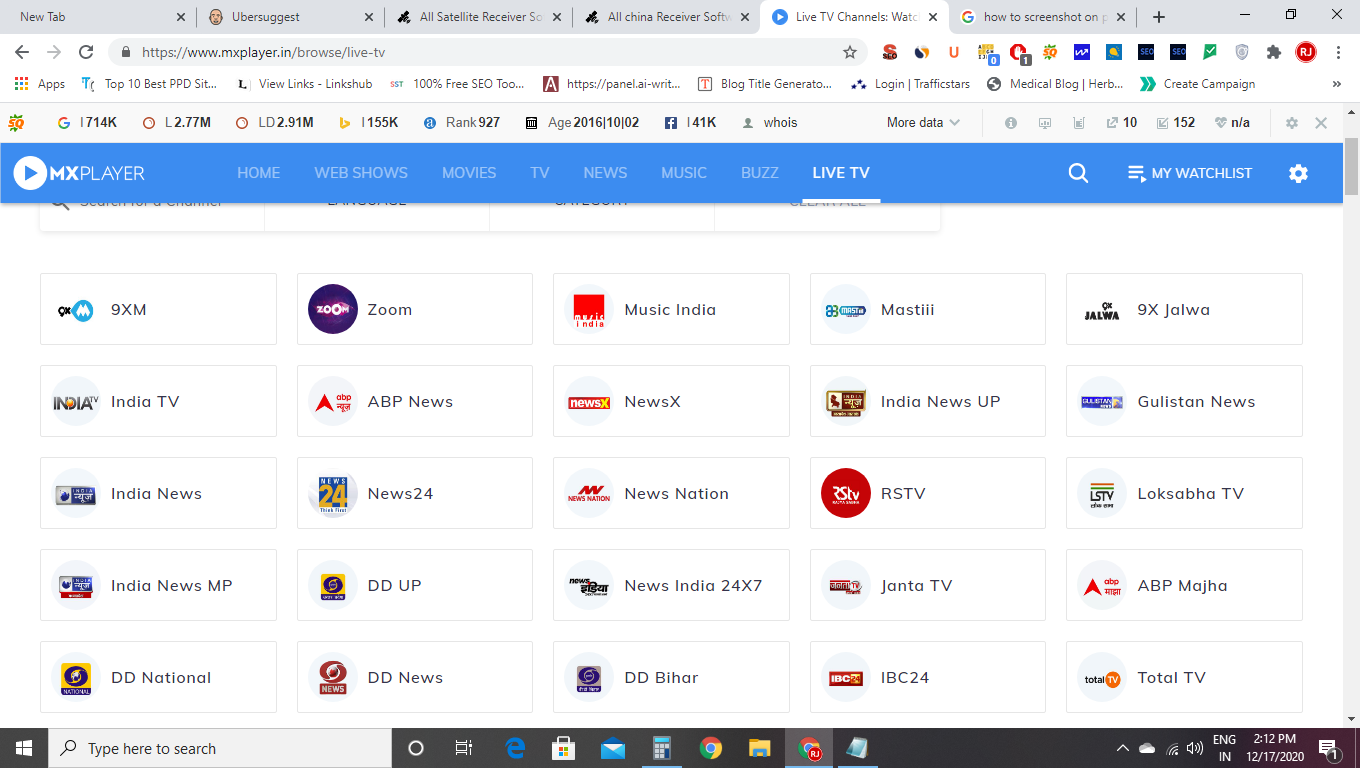Viewport: 1360px width, 768px height.
Task: Open the Loksabha TV logo
Action: point(1102,493)
